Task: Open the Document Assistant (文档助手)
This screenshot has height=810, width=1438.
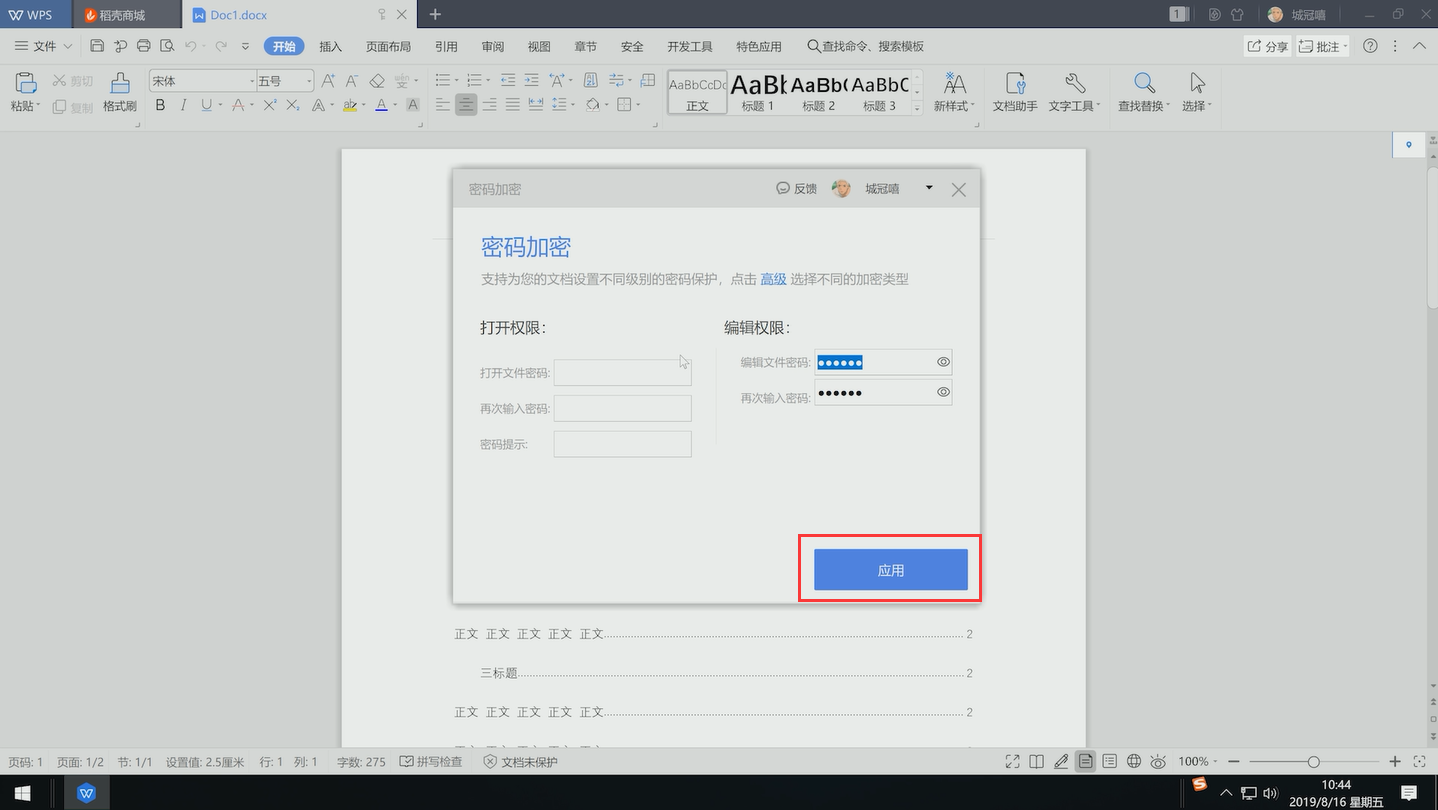Action: 1015,92
